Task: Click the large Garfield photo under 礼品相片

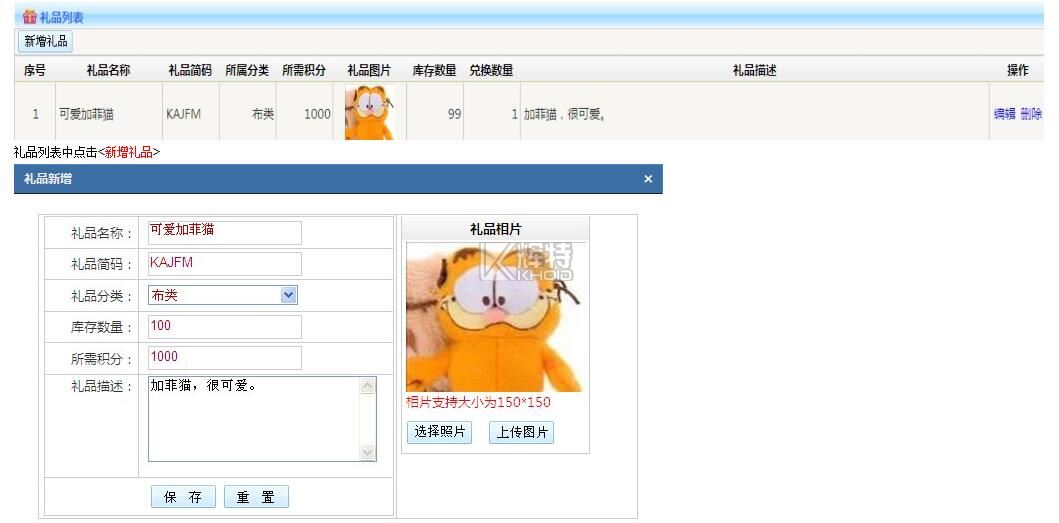Action: click(494, 318)
